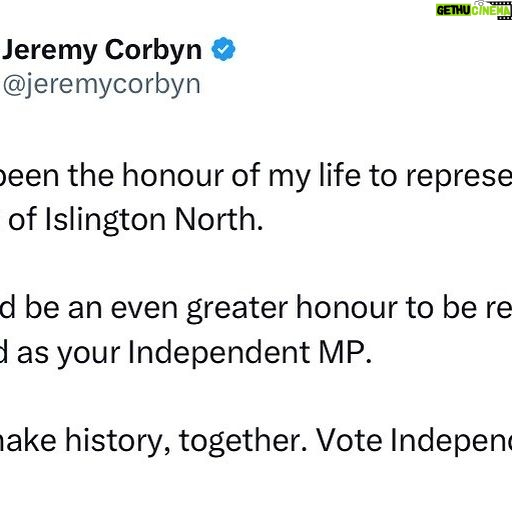Click the word "North." in the tweet
This screenshot has height=512, width=512.
click(x=219, y=219)
